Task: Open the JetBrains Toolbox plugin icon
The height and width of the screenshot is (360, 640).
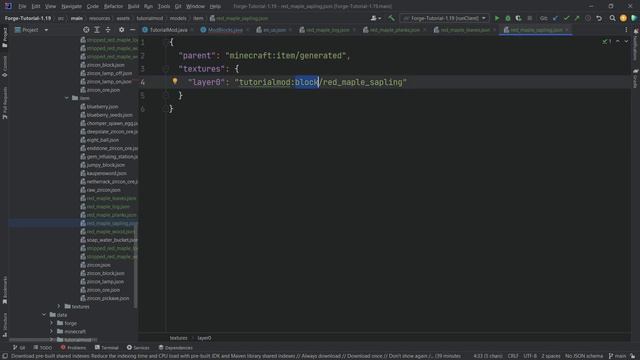Action: coord(634,18)
